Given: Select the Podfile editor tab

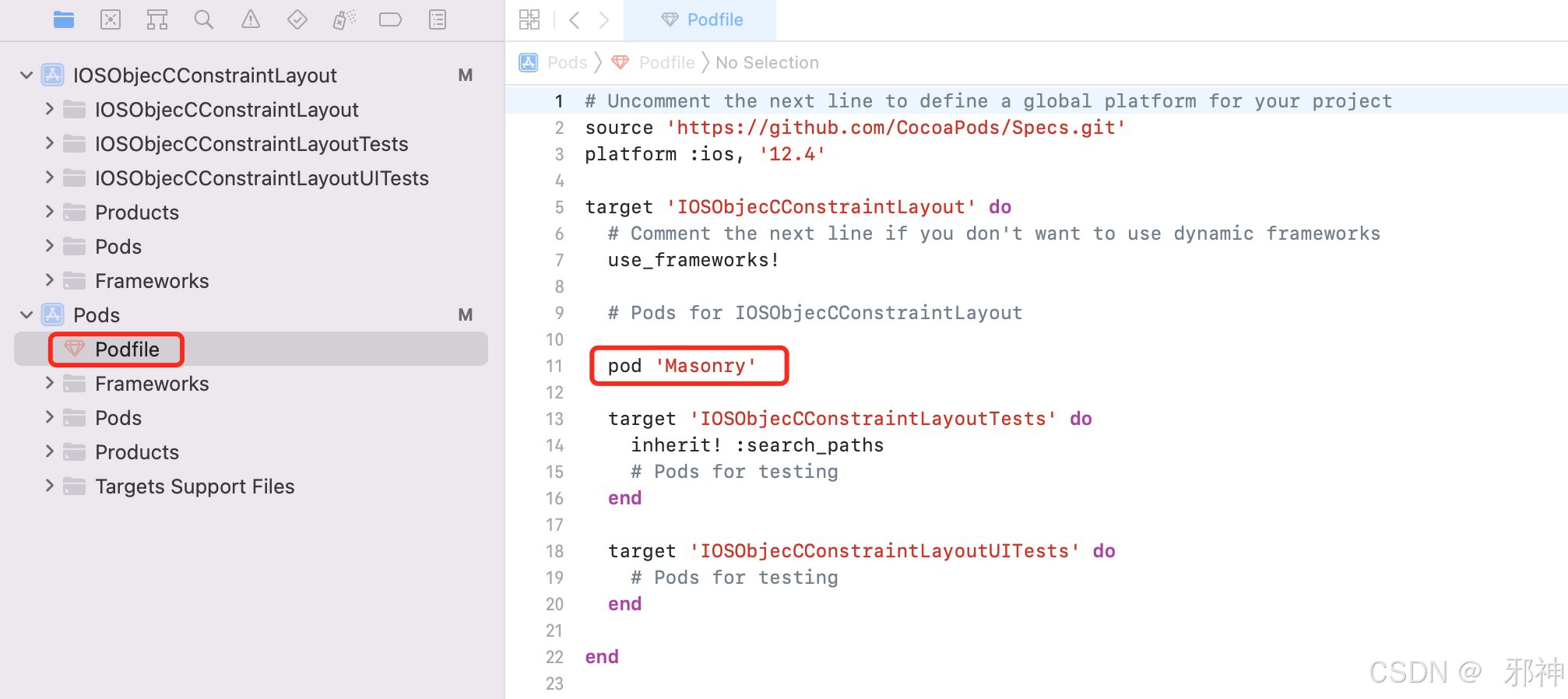Looking at the screenshot, I should pyautogui.click(x=701, y=19).
